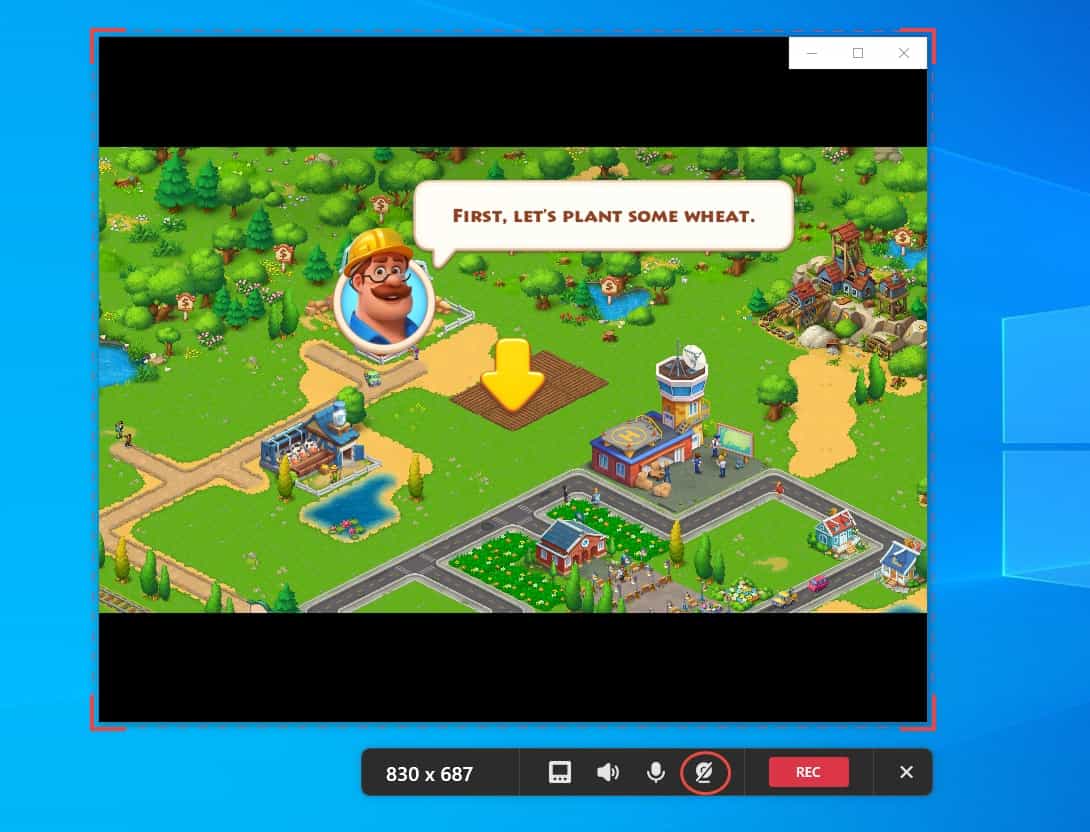Enable the webcam overlay icon
Screen dimensions: 1090x832
point(704,772)
